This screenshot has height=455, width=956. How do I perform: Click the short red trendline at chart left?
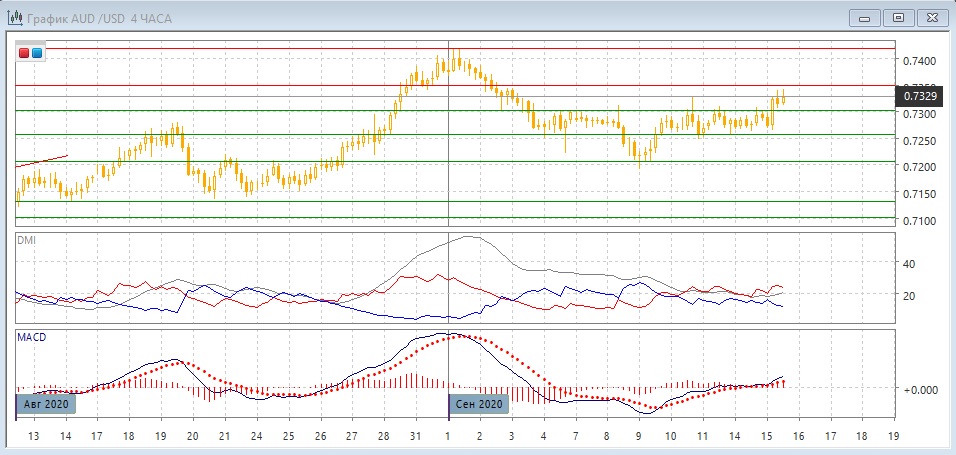pos(42,160)
